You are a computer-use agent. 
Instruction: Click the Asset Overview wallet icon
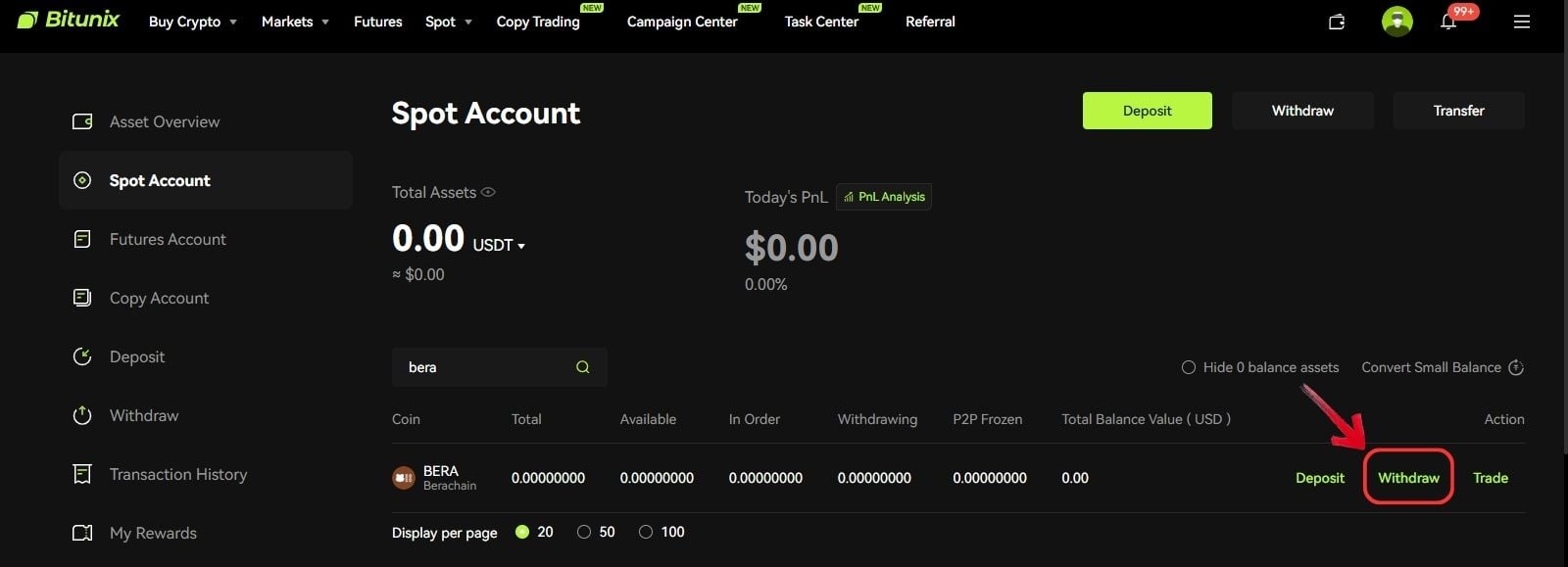point(82,121)
